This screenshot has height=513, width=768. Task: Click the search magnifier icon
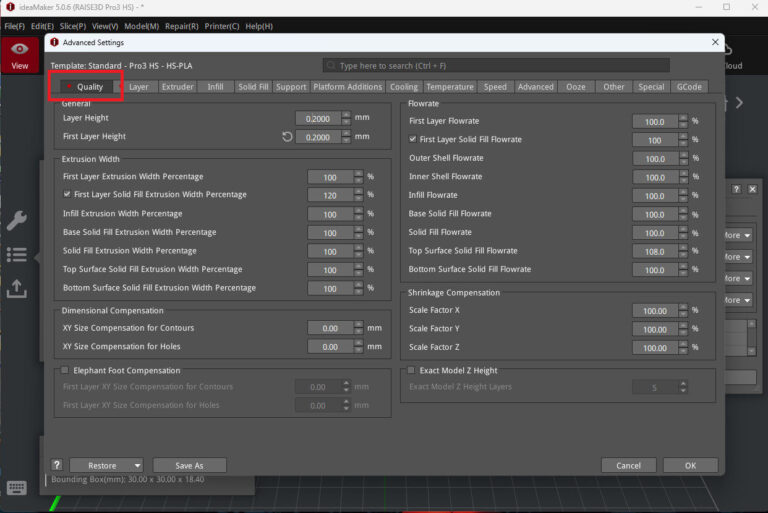pyautogui.click(x=331, y=66)
